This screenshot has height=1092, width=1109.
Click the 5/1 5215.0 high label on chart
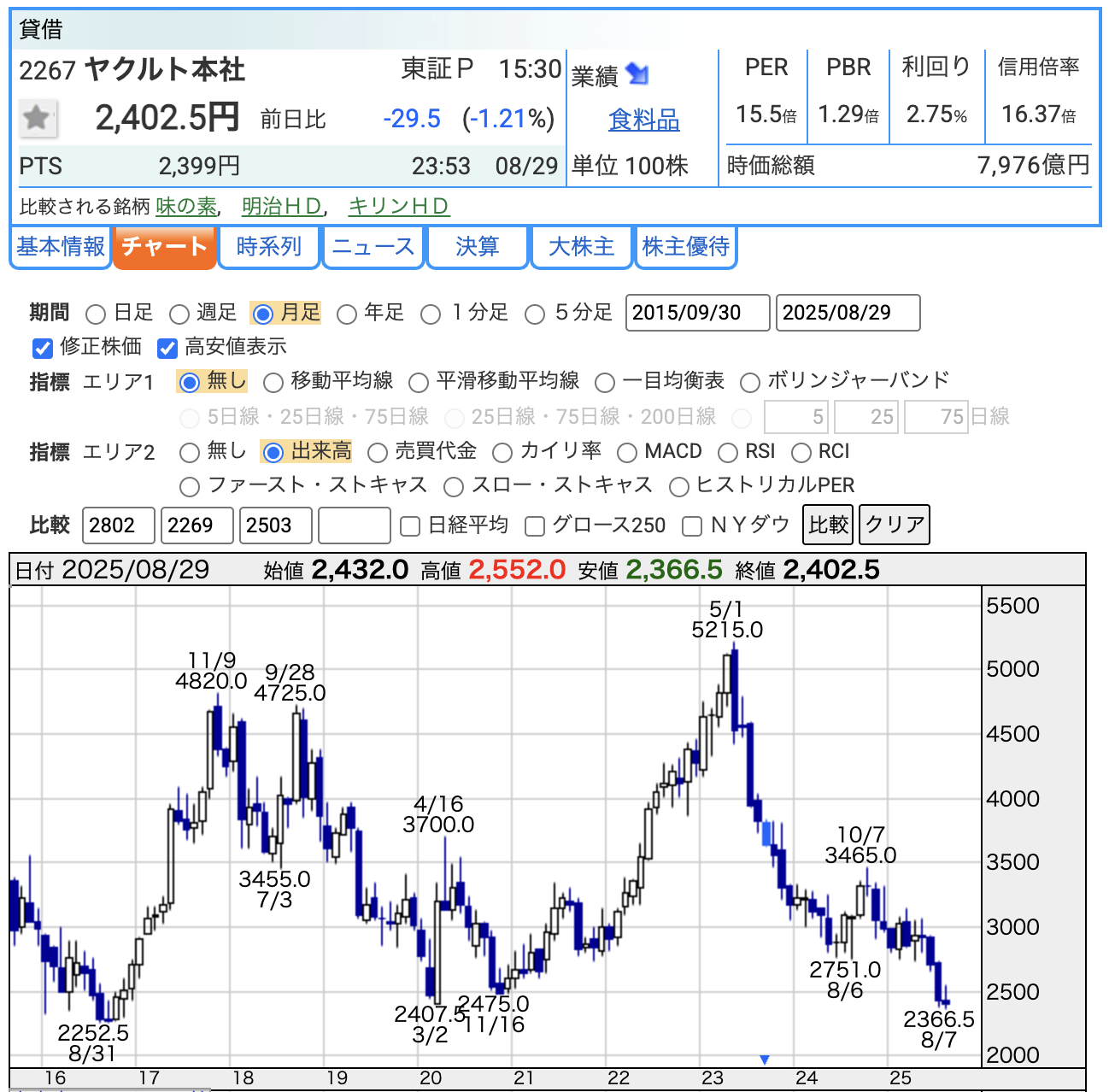[727, 619]
